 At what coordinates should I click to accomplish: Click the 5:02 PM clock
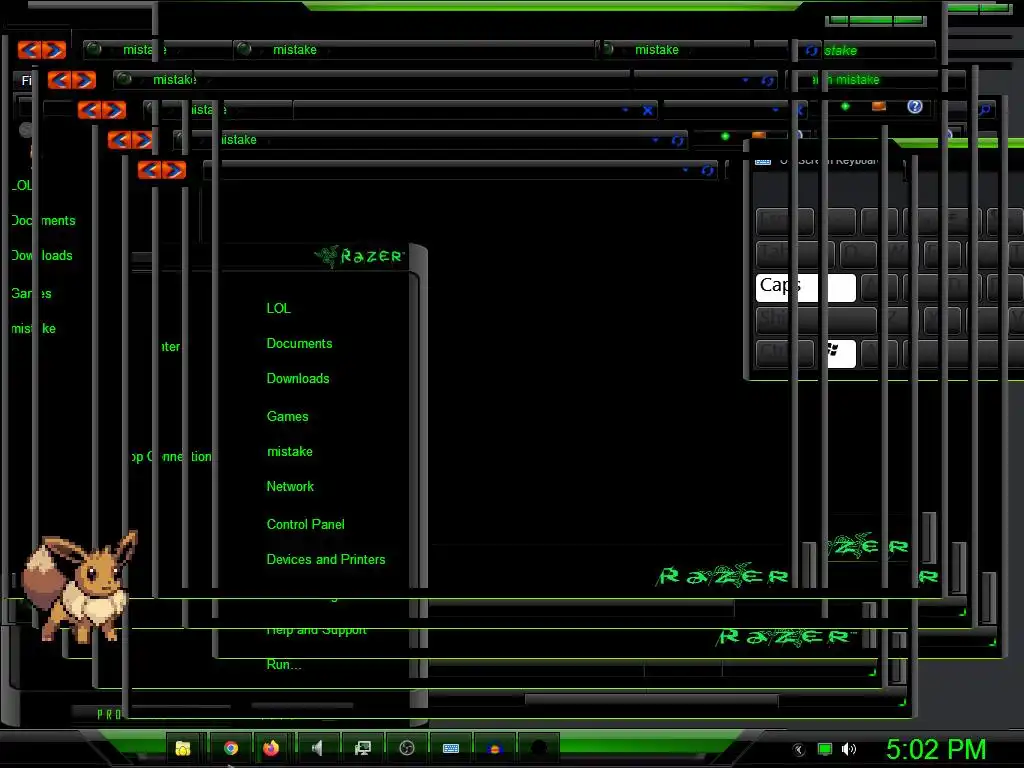pos(936,750)
